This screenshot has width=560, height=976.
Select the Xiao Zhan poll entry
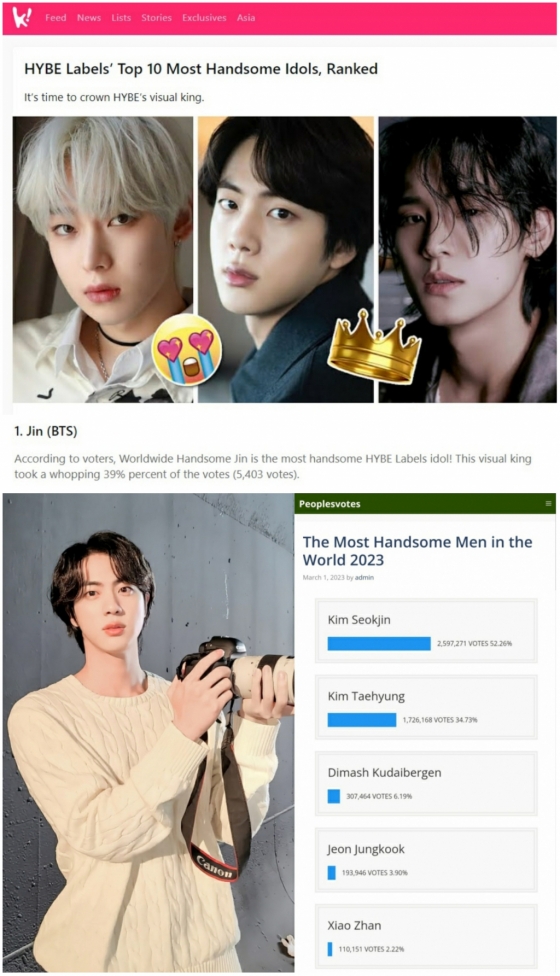[x=426, y=937]
